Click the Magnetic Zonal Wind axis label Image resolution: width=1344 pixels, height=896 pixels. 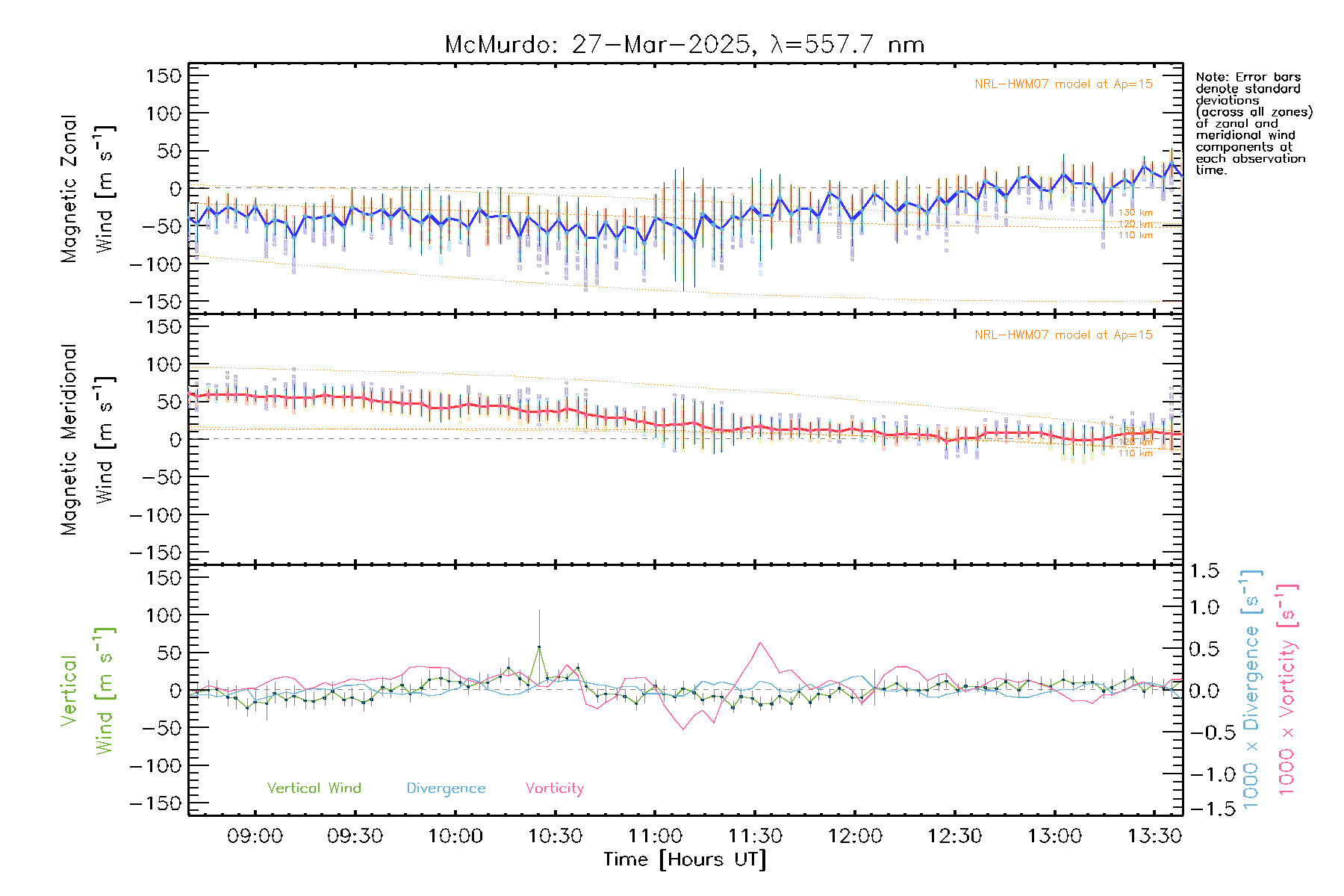click(87, 188)
